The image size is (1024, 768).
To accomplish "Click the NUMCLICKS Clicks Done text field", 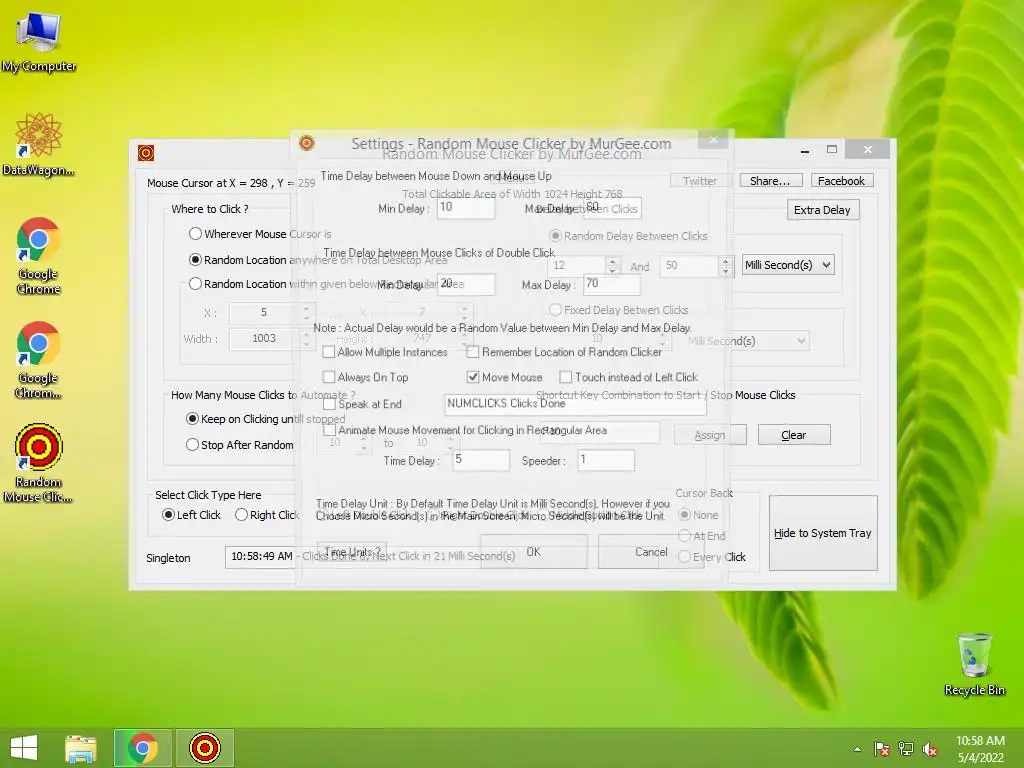I will point(575,404).
